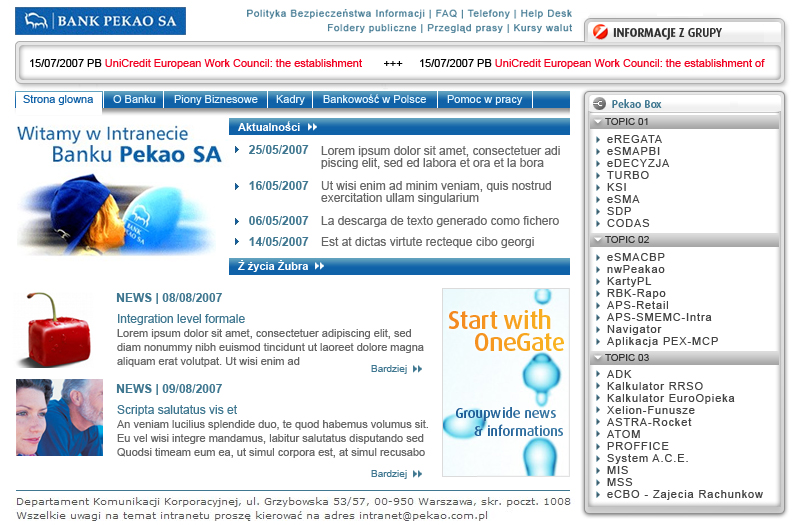Click the Pekao Box round arrow icon
The width and height of the screenshot is (800, 525).
598,103
